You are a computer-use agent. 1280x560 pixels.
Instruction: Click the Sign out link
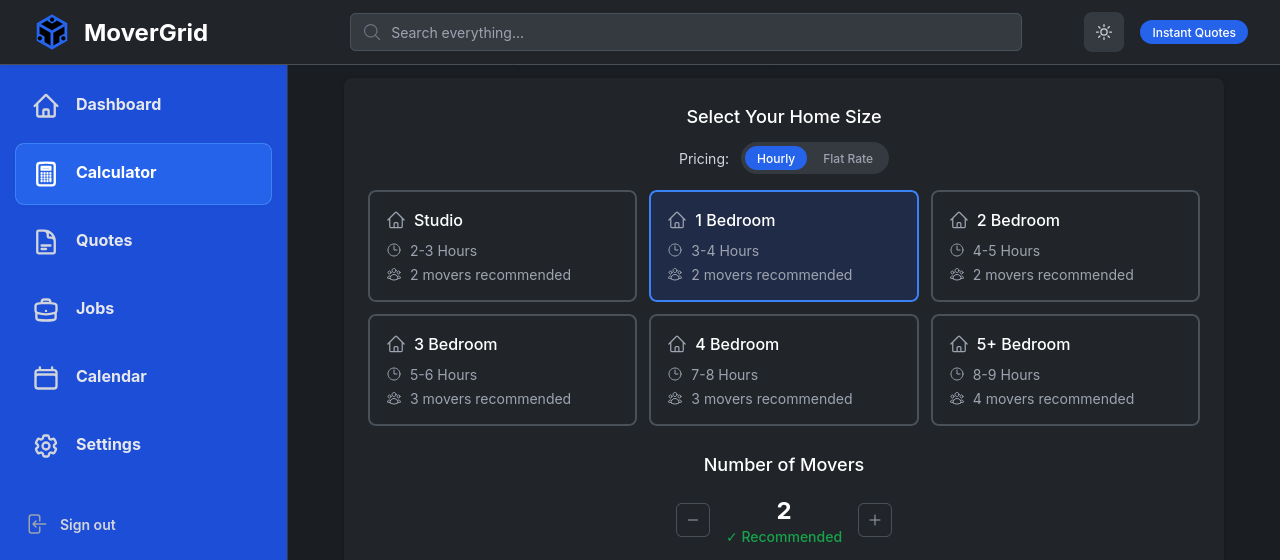(88, 525)
